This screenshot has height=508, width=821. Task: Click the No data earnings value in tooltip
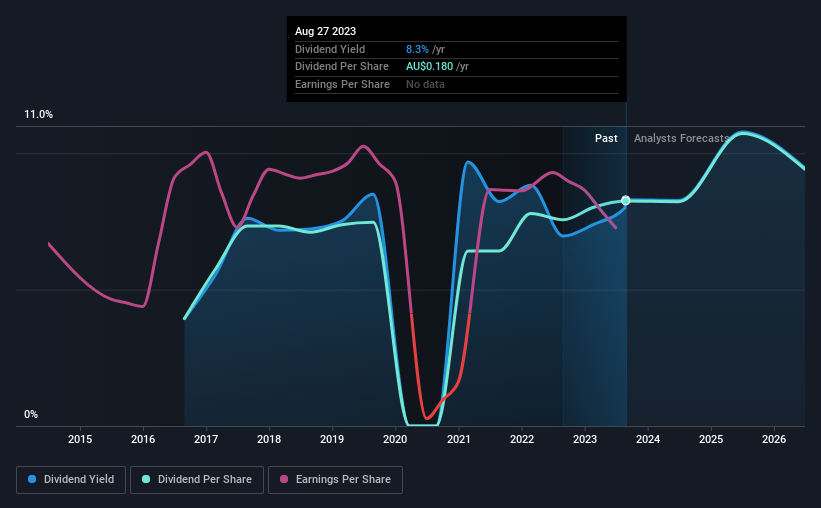[425, 84]
